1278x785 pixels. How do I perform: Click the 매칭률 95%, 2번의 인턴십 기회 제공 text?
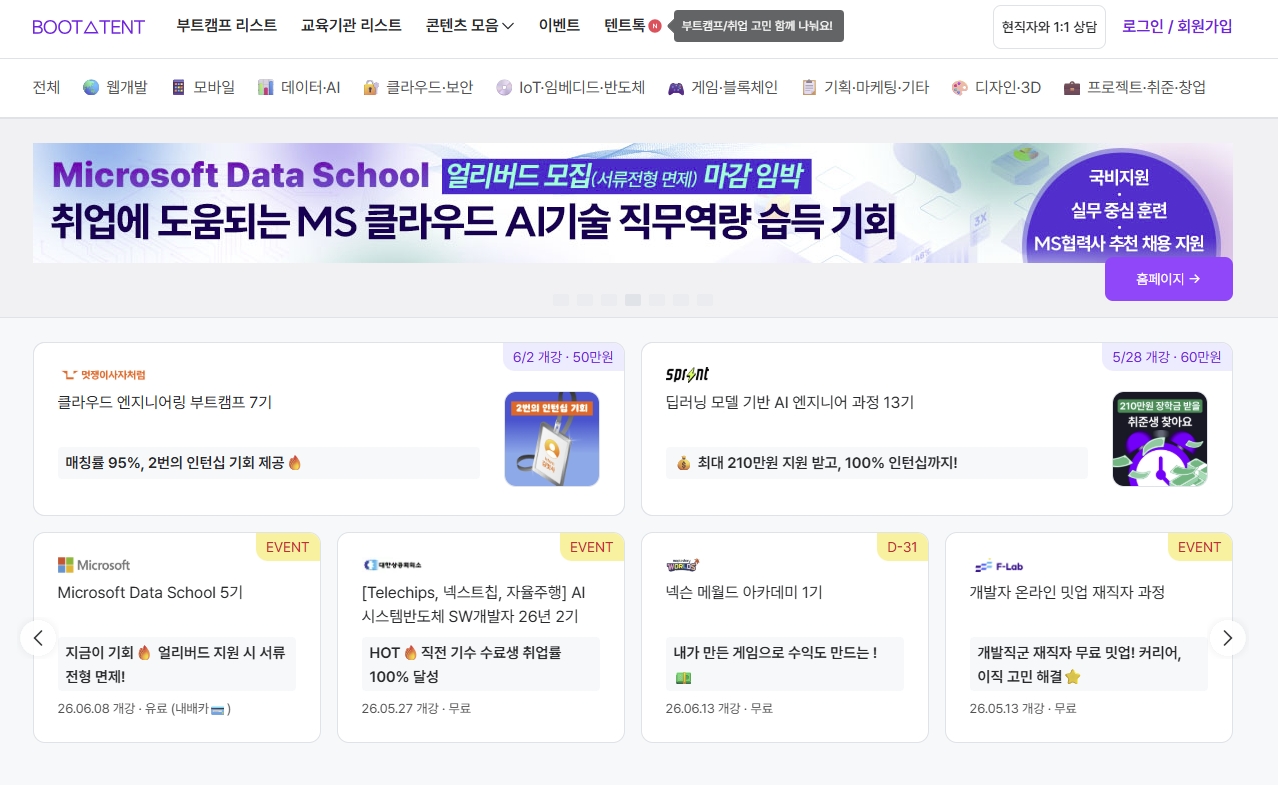coord(183,463)
